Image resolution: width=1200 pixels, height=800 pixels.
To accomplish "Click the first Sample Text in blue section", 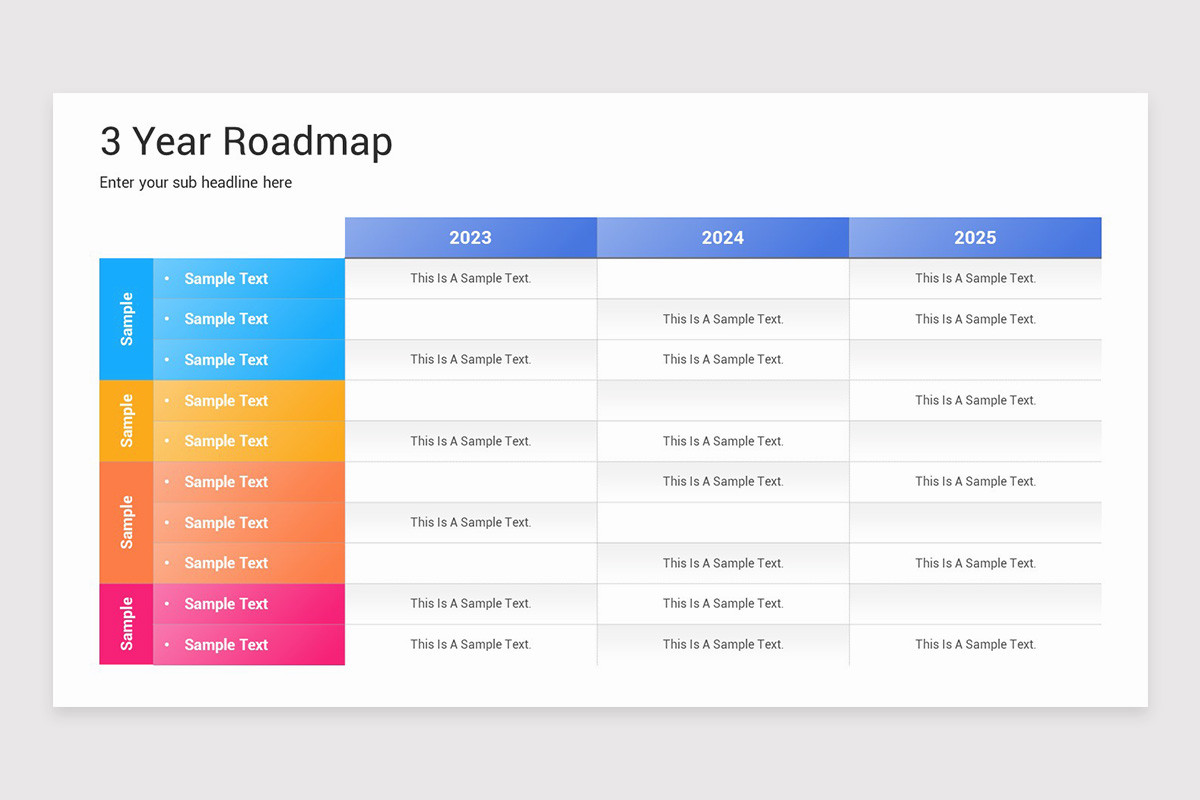I will [x=226, y=278].
